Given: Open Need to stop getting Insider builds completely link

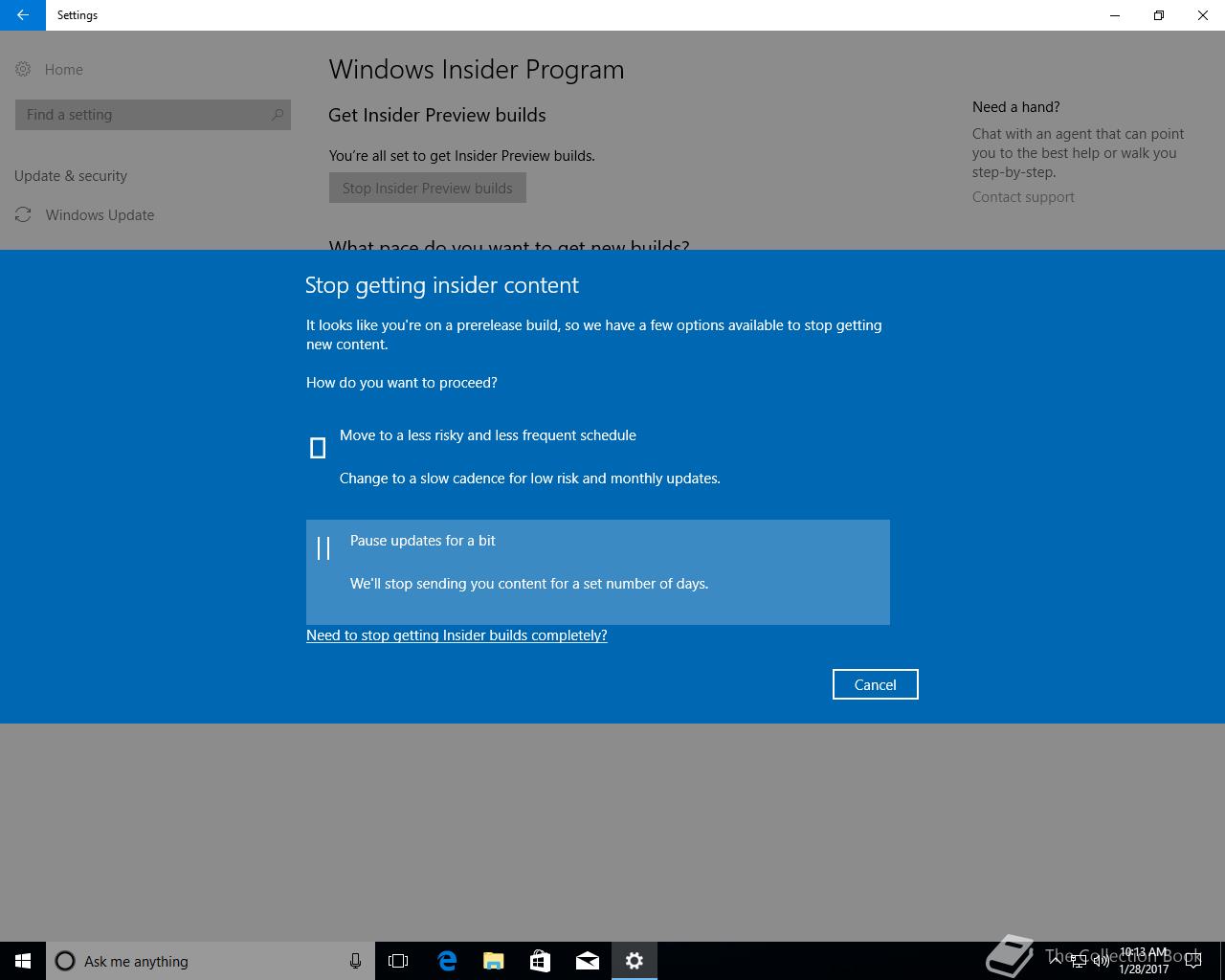Looking at the screenshot, I should pos(457,635).
